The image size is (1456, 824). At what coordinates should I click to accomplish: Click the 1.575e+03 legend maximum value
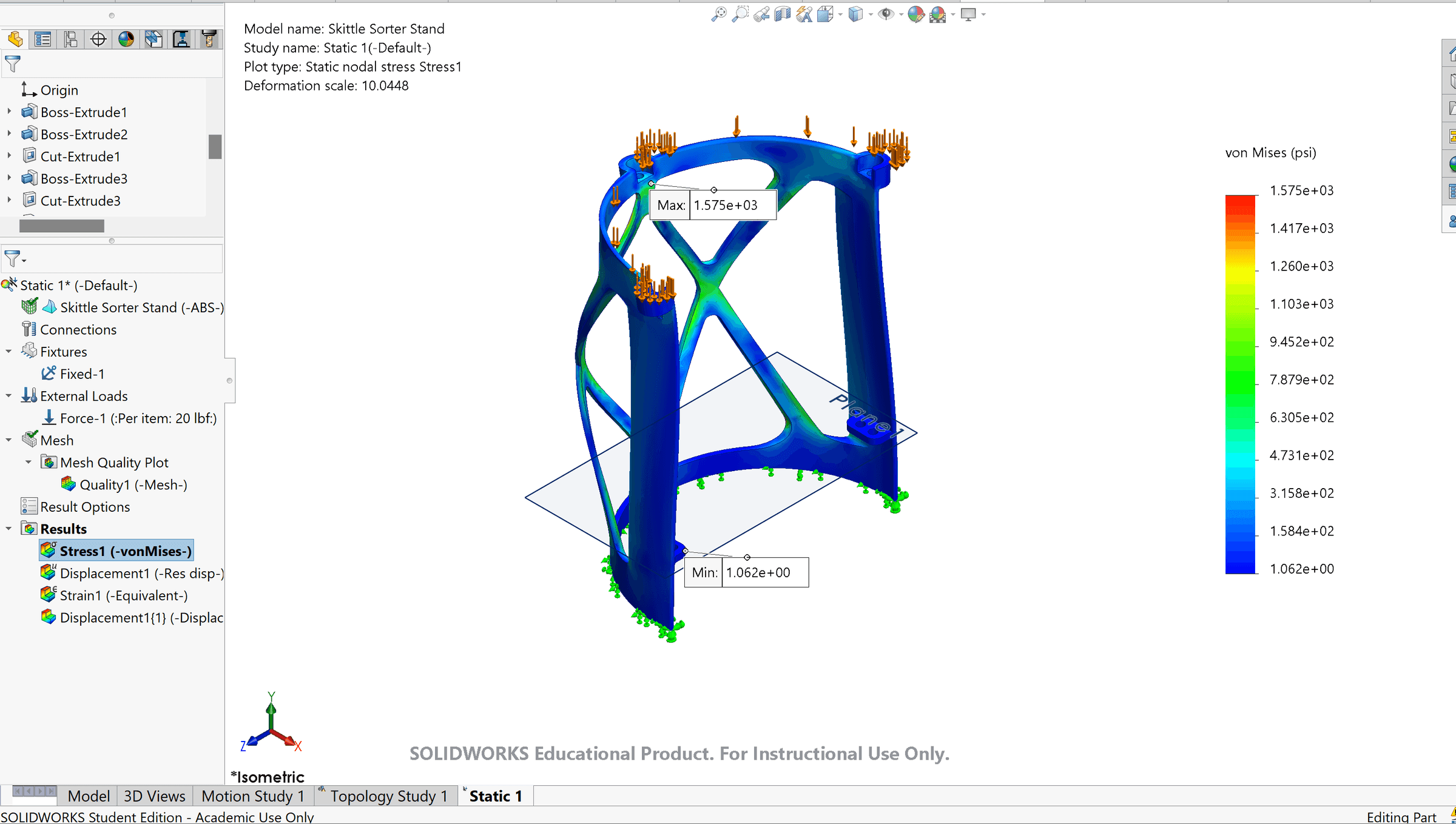point(1302,190)
